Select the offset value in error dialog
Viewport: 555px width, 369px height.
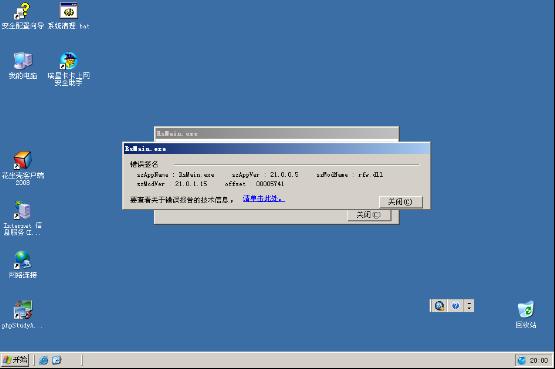(270, 184)
